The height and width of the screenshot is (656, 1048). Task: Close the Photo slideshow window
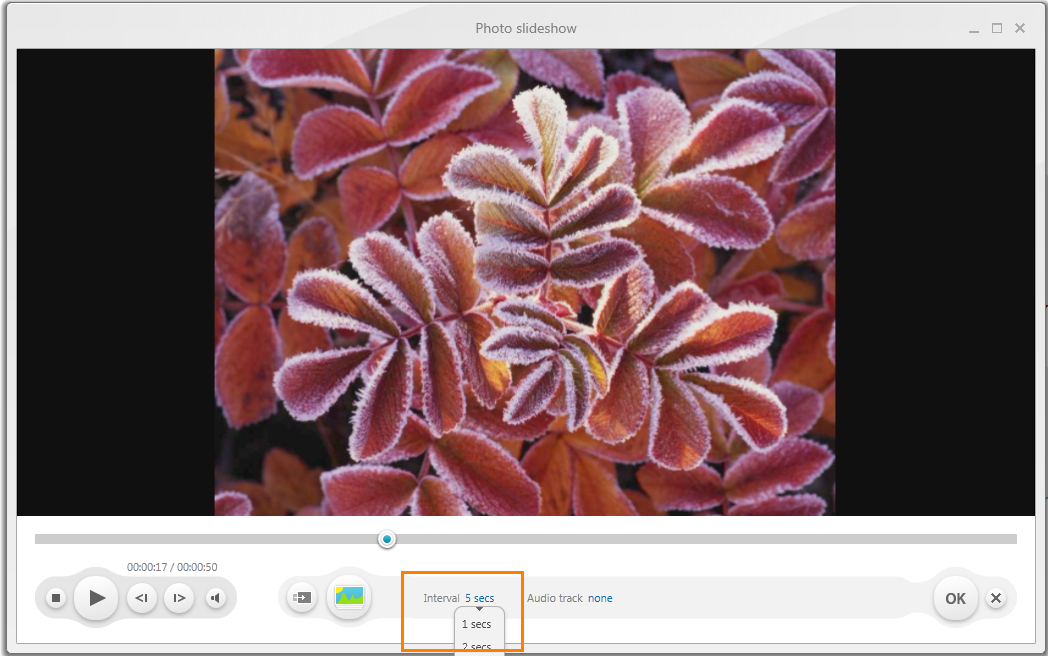[1020, 28]
